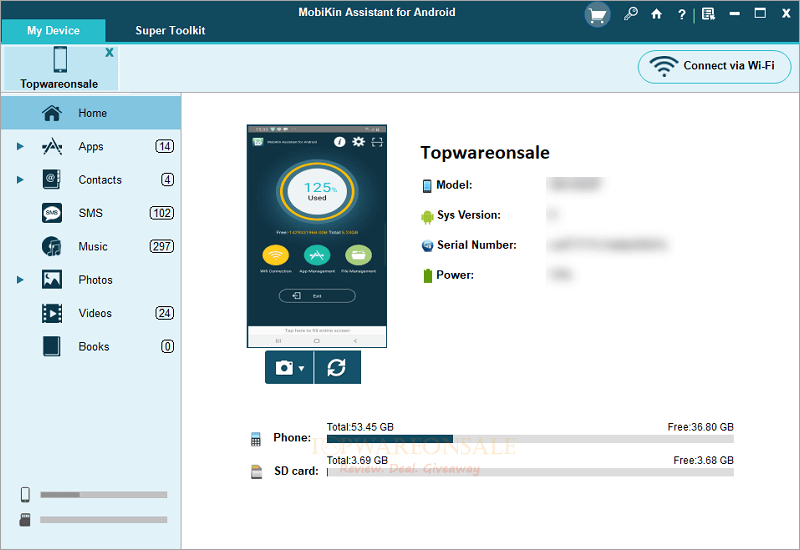
Task: Click the SD card storage usage bar
Action: 530,472
